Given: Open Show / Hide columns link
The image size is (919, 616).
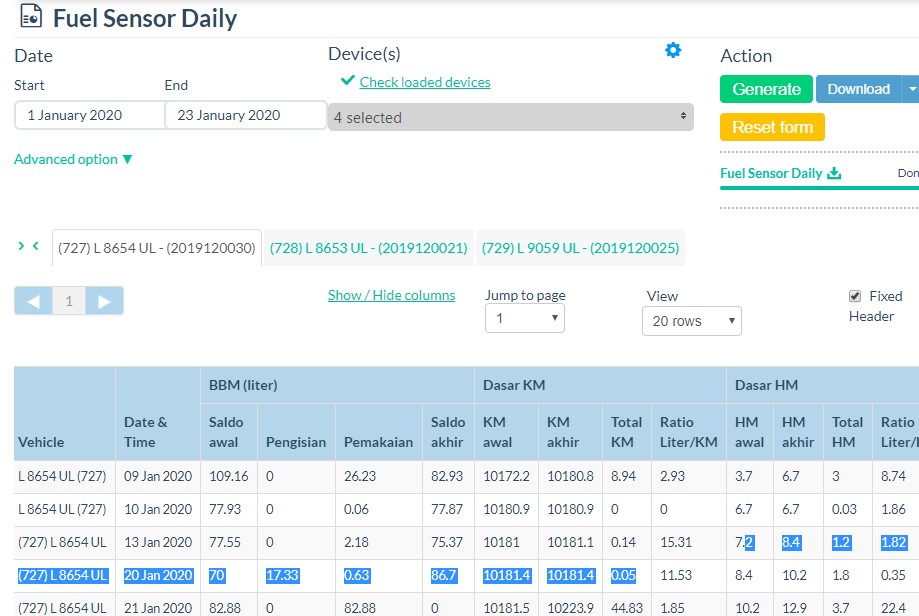Looking at the screenshot, I should click(x=391, y=295).
